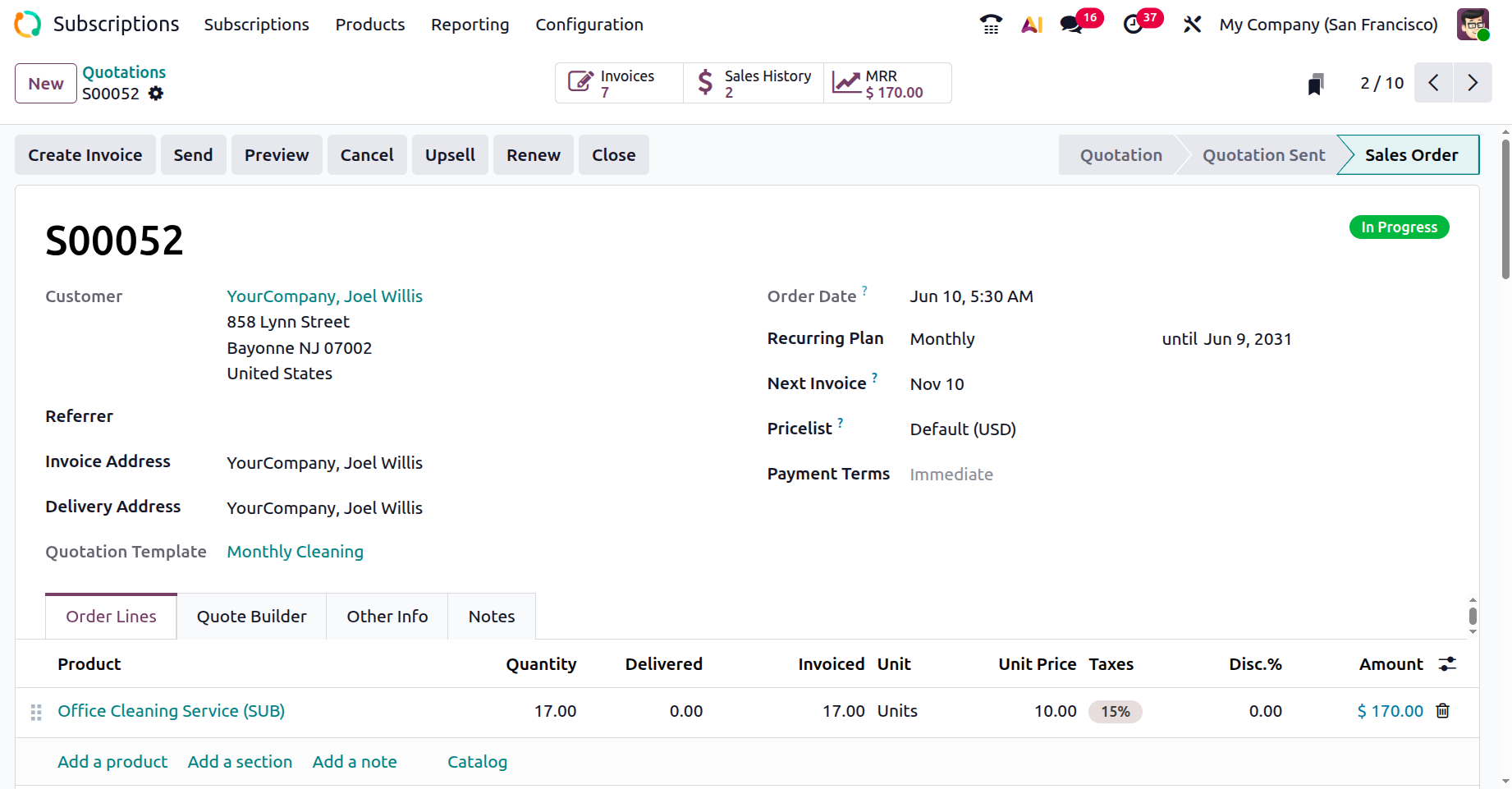Open the Pricelist Default (USD) field
Screen dimensions: 1512x789
(x=963, y=429)
